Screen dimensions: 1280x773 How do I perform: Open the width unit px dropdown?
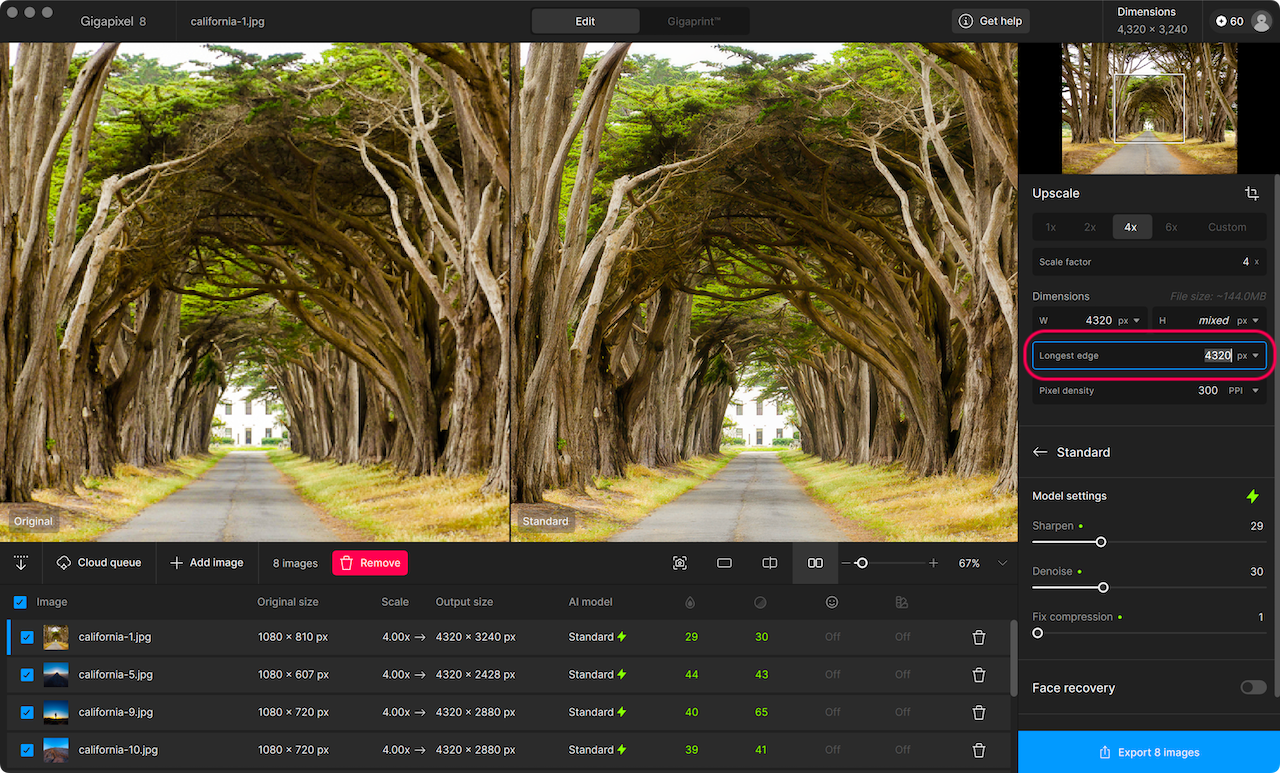tap(1129, 321)
